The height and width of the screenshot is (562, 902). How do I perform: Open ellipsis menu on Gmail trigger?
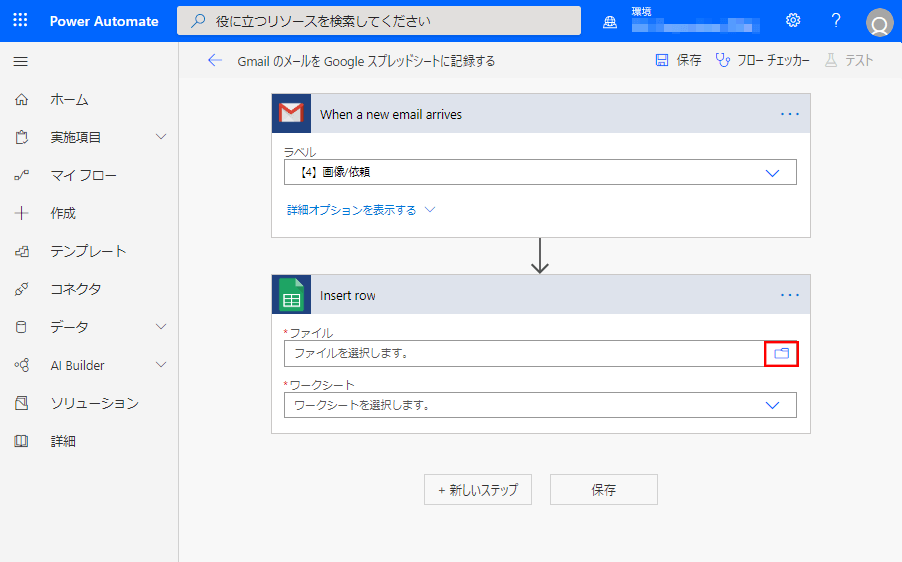click(x=790, y=114)
